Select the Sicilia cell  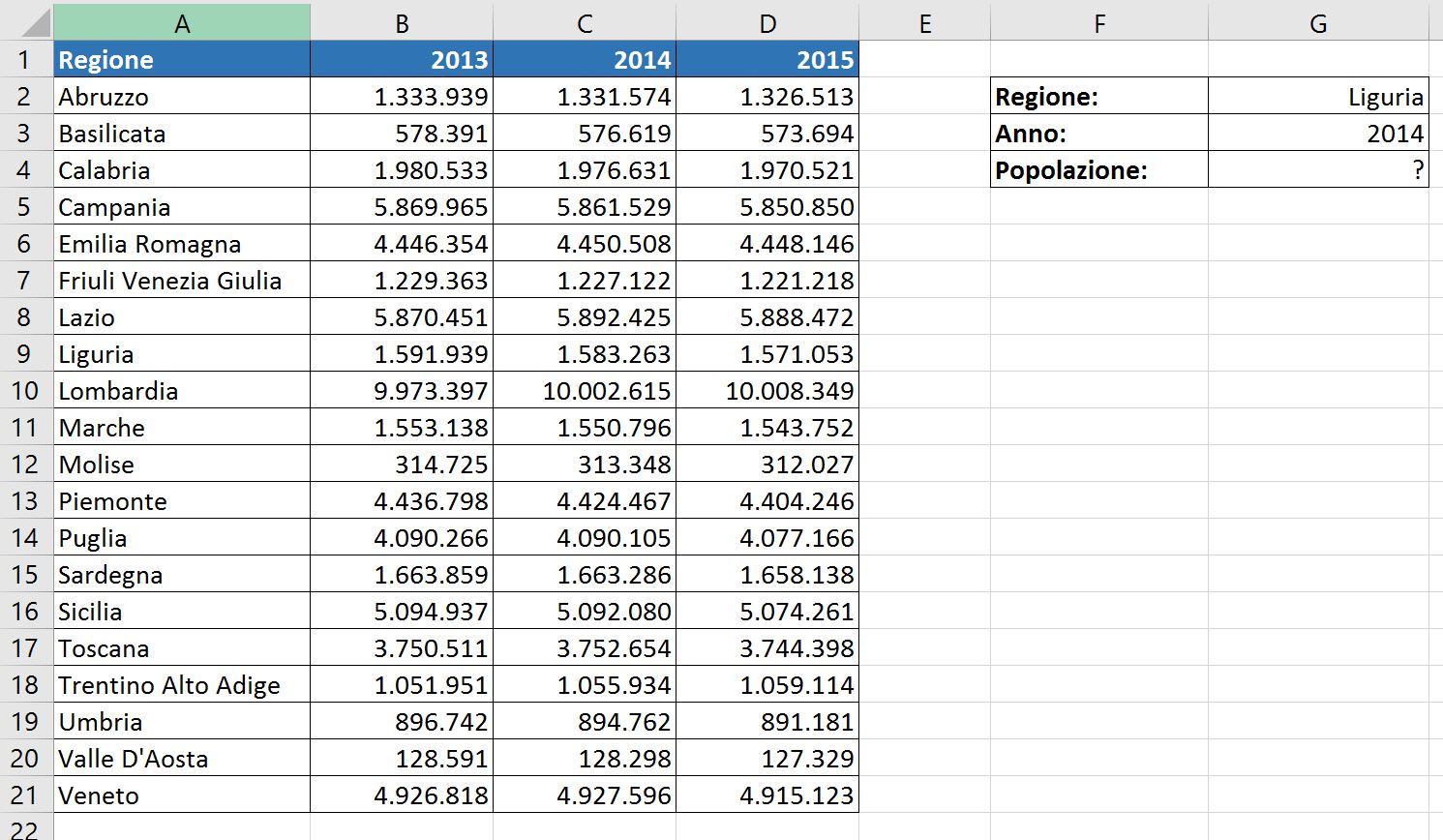[182, 612]
